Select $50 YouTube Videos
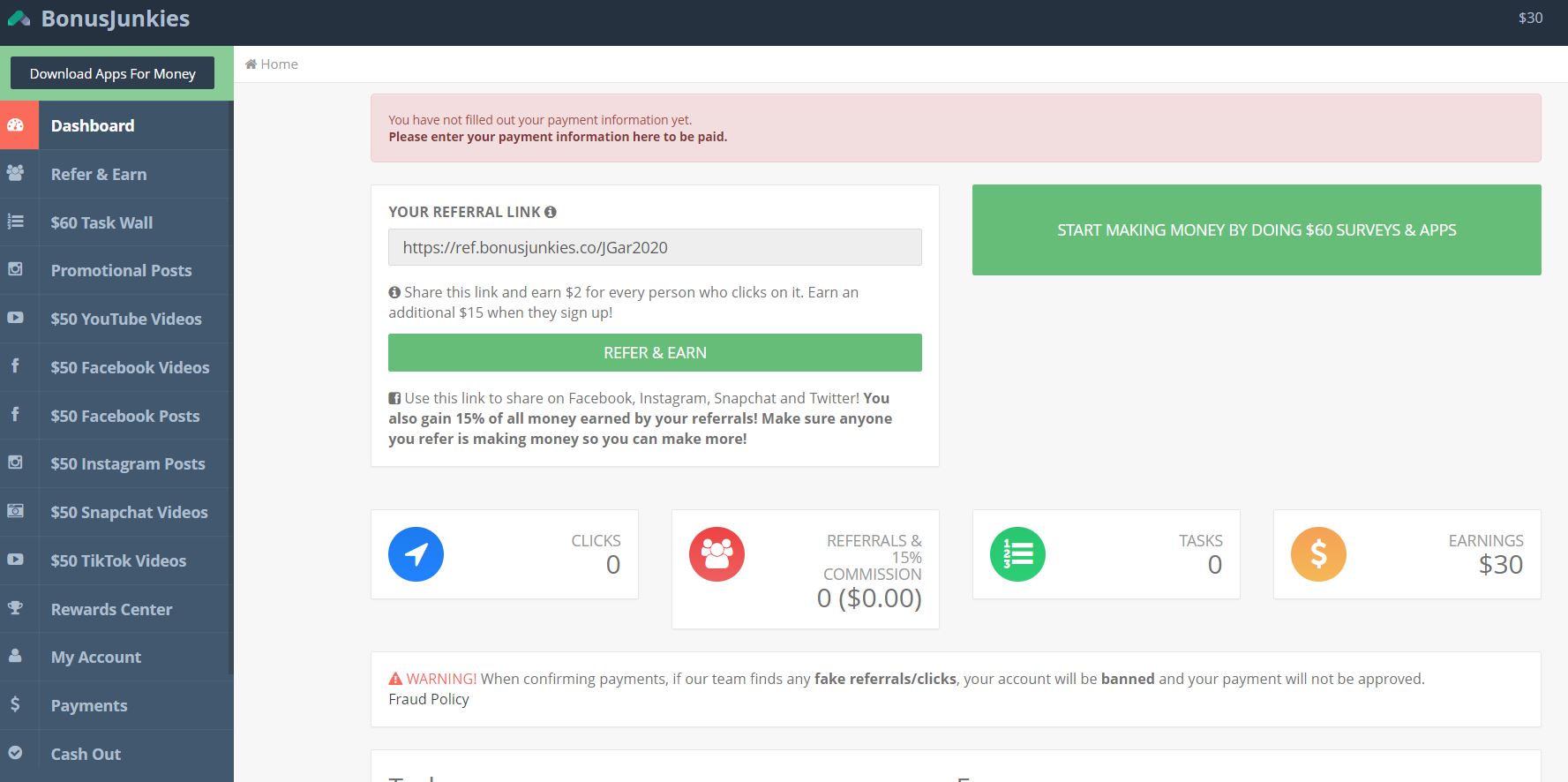The width and height of the screenshot is (1568, 782). tap(116, 319)
